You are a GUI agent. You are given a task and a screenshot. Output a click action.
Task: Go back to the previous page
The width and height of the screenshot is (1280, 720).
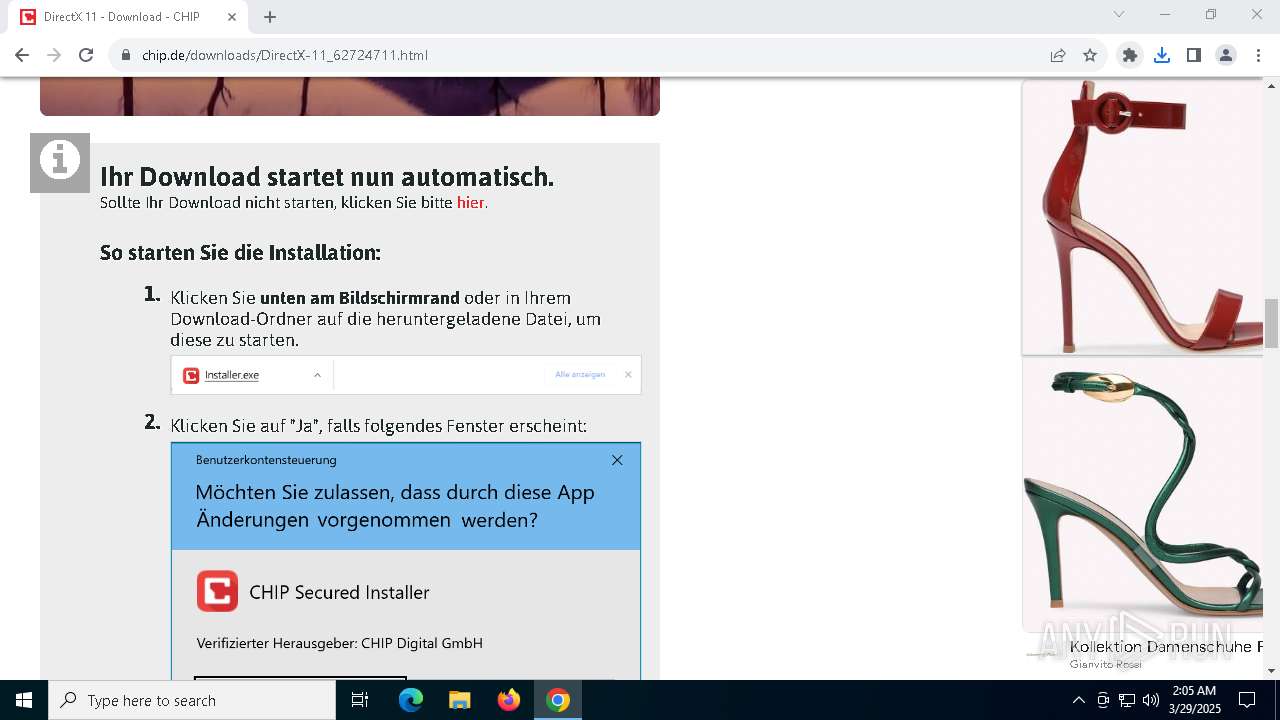click(22, 55)
